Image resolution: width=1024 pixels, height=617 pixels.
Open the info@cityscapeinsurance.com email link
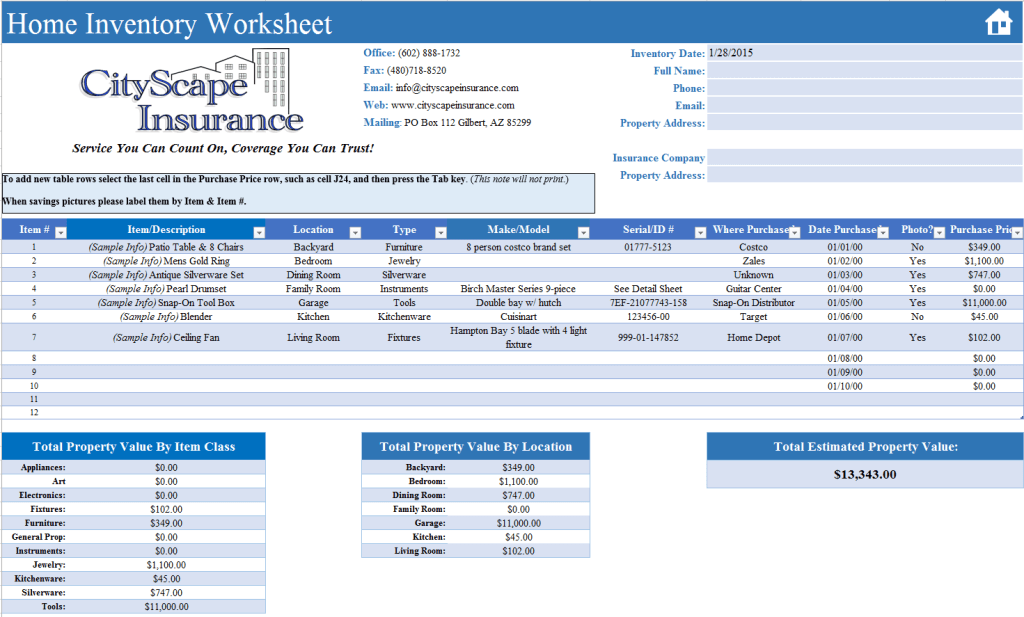[x=457, y=87]
